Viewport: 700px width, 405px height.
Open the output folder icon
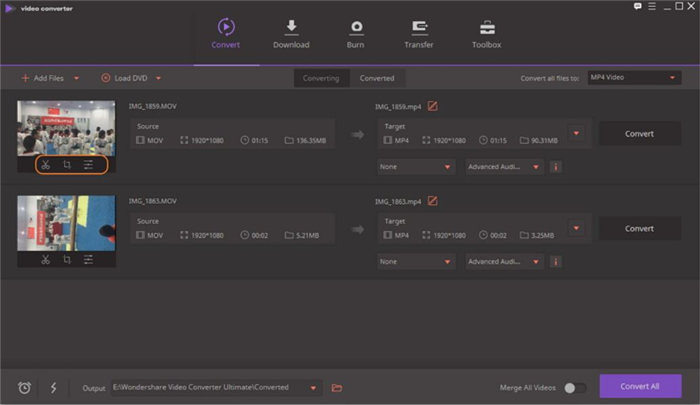pyautogui.click(x=336, y=388)
